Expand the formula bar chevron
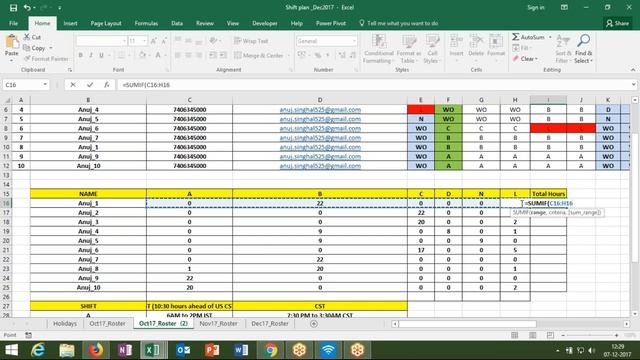The height and width of the screenshot is (360, 640). coord(633,84)
